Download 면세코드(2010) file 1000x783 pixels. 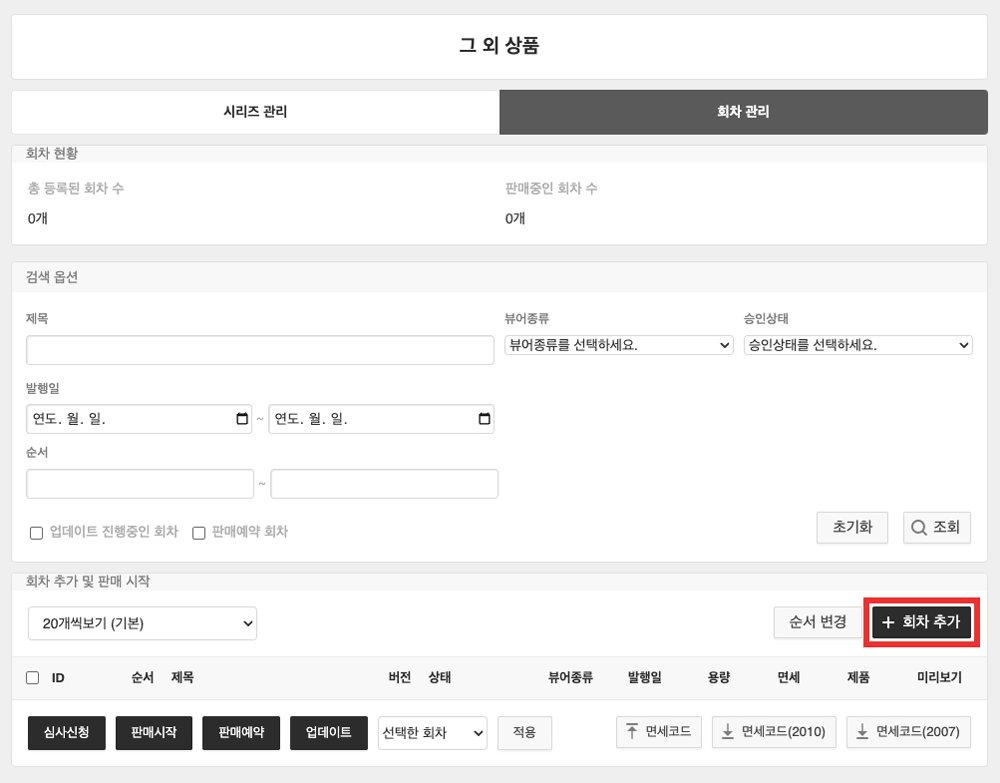(774, 731)
